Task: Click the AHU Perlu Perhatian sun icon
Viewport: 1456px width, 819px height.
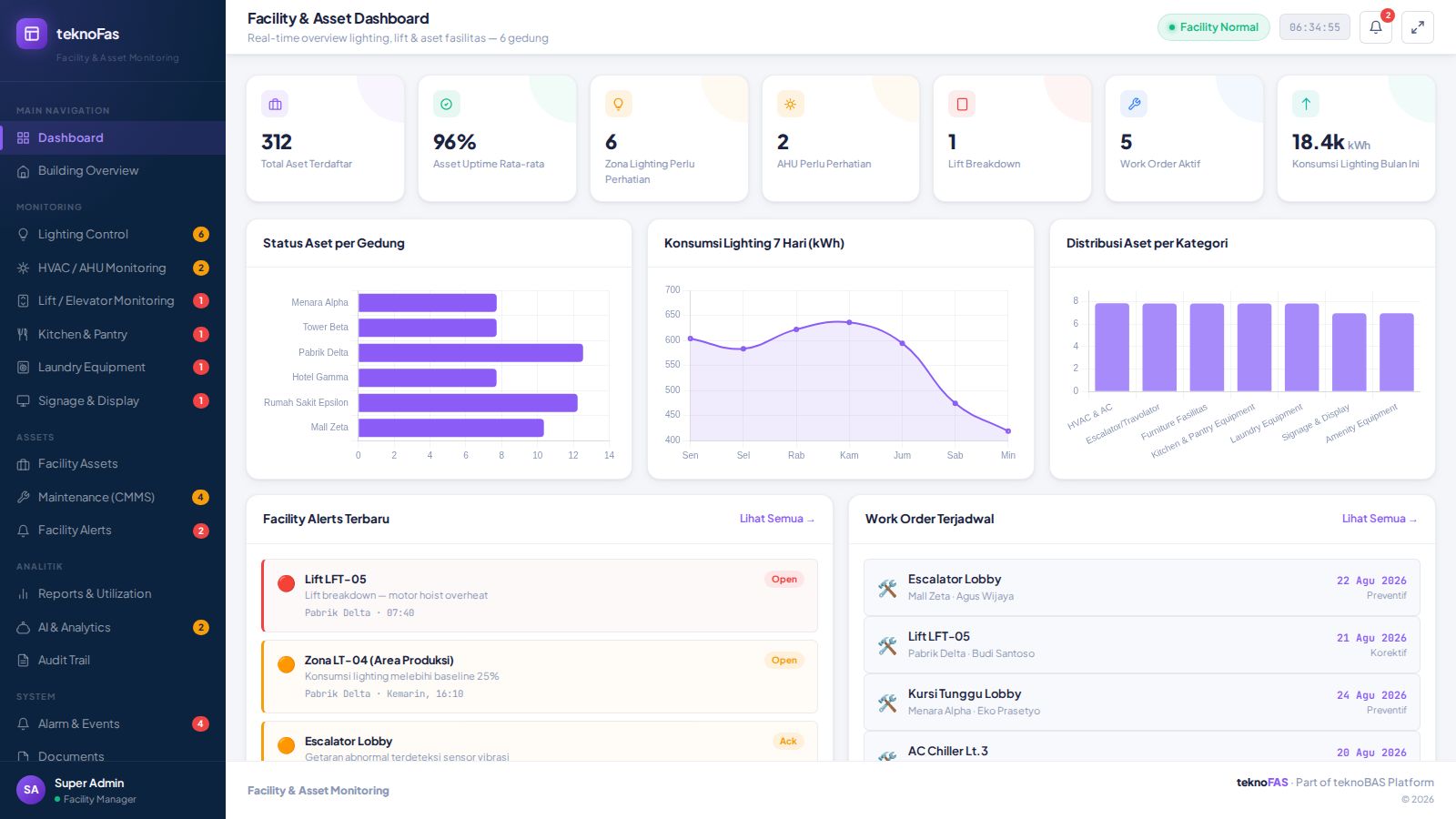Action: 790,104
